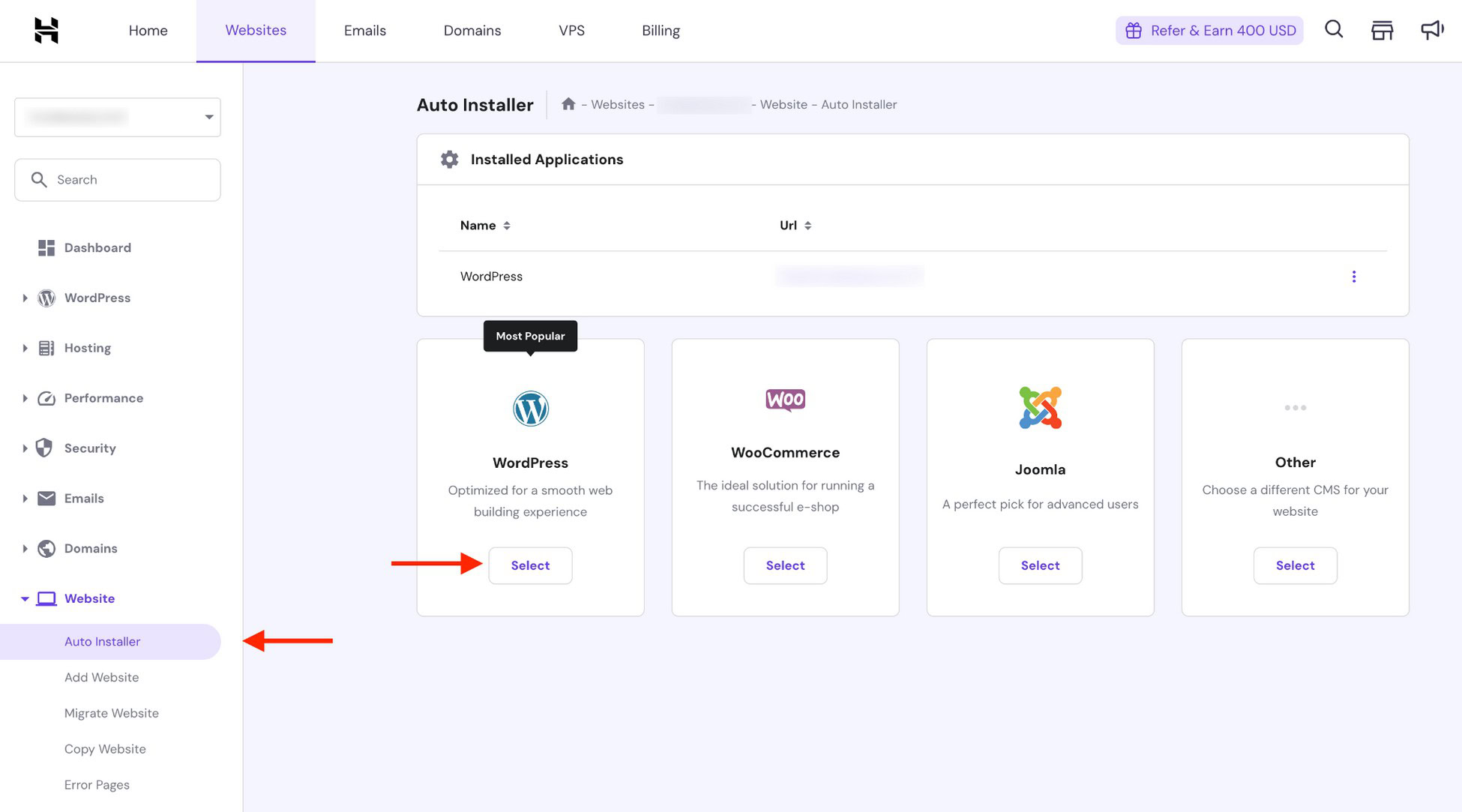Click the Other card ellipsis icon

point(1296,408)
